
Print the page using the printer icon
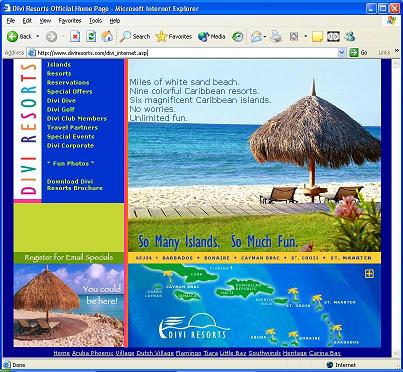(x=276, y=36)
